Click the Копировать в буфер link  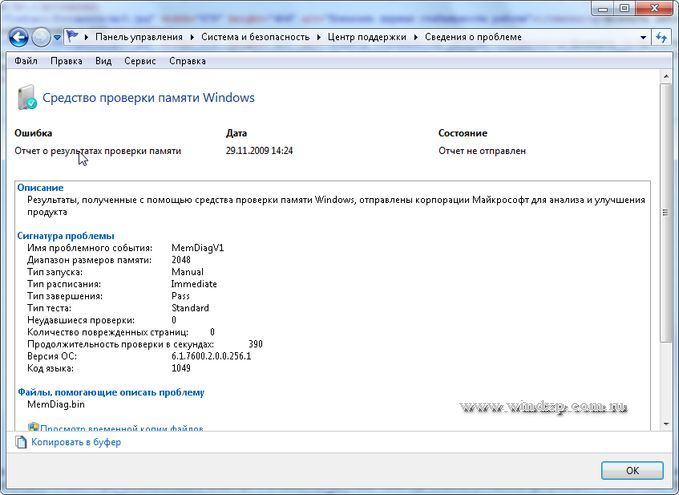(x=76, y=442)
